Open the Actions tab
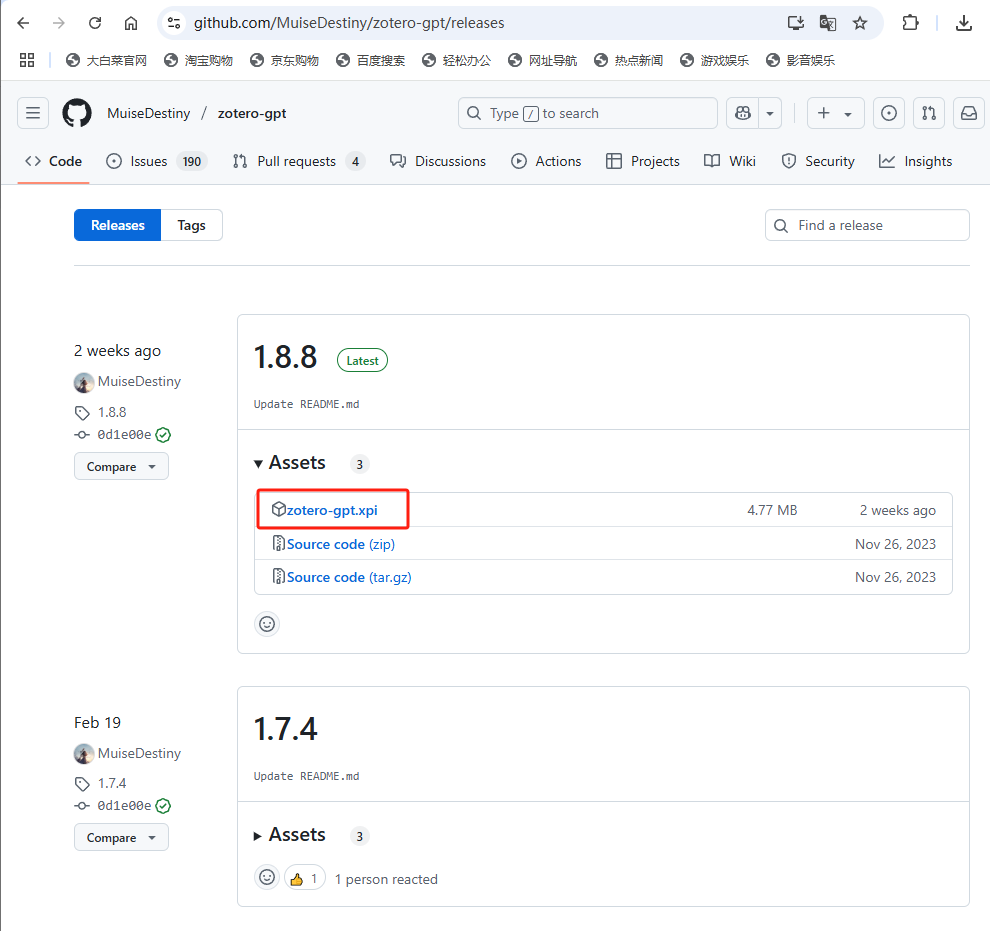The width and height of the screenshot is (990, 931). coord(546,162)
